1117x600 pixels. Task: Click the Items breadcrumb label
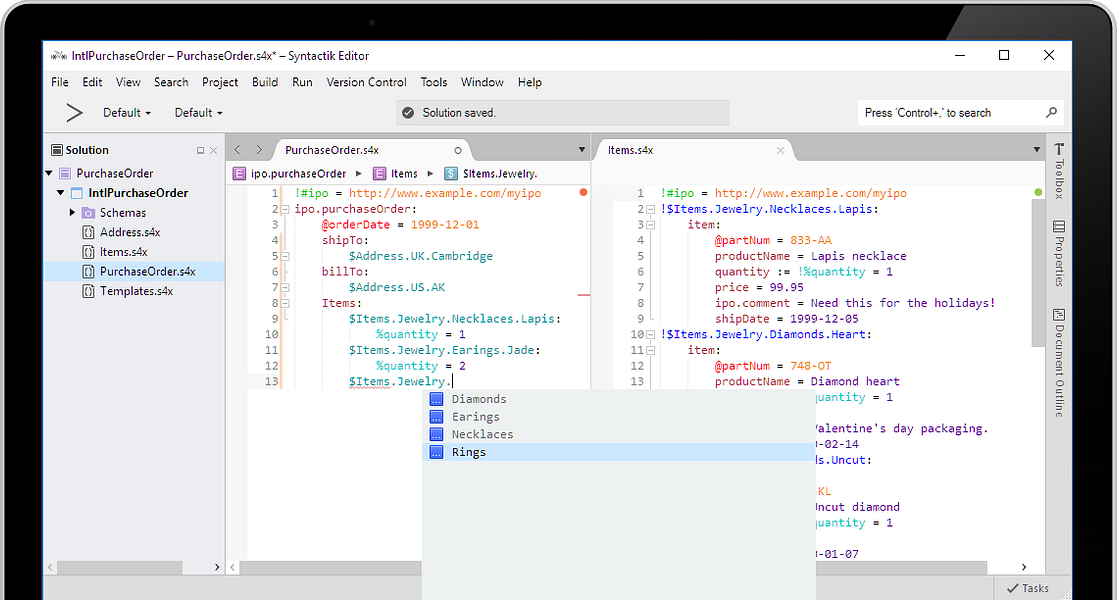404,173
